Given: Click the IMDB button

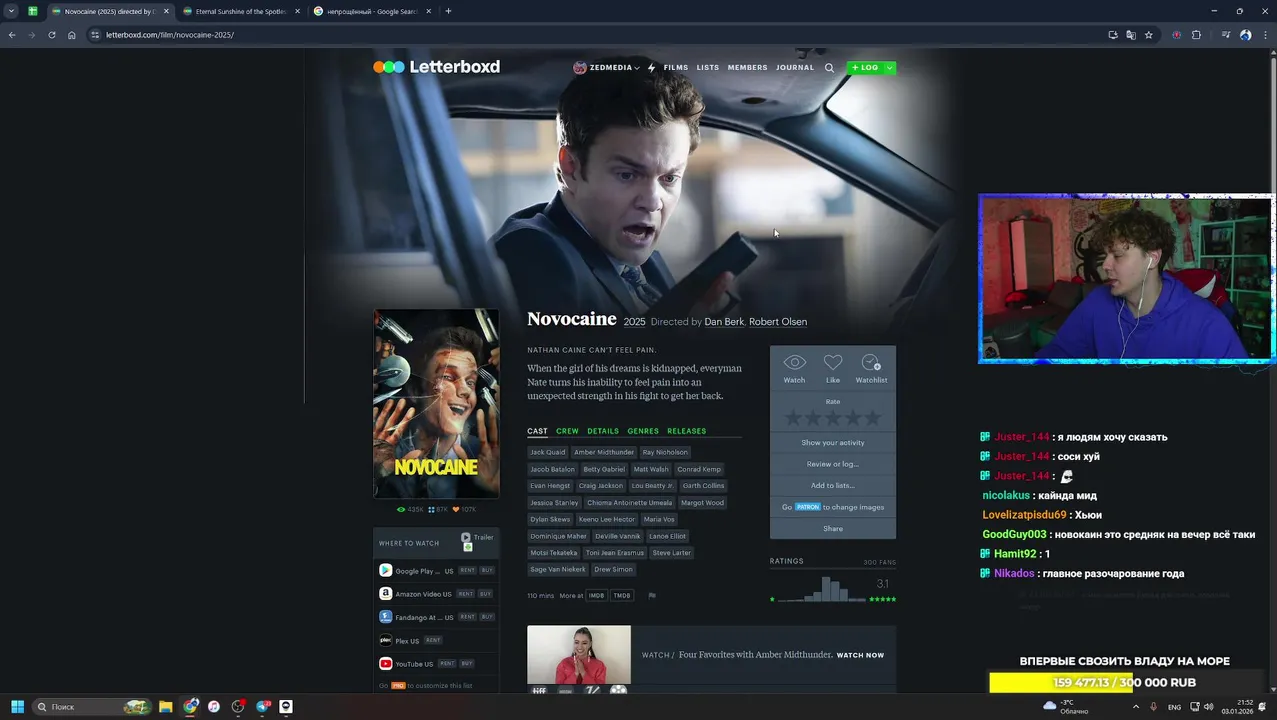Looking at the screenshot, I should 596,596.
